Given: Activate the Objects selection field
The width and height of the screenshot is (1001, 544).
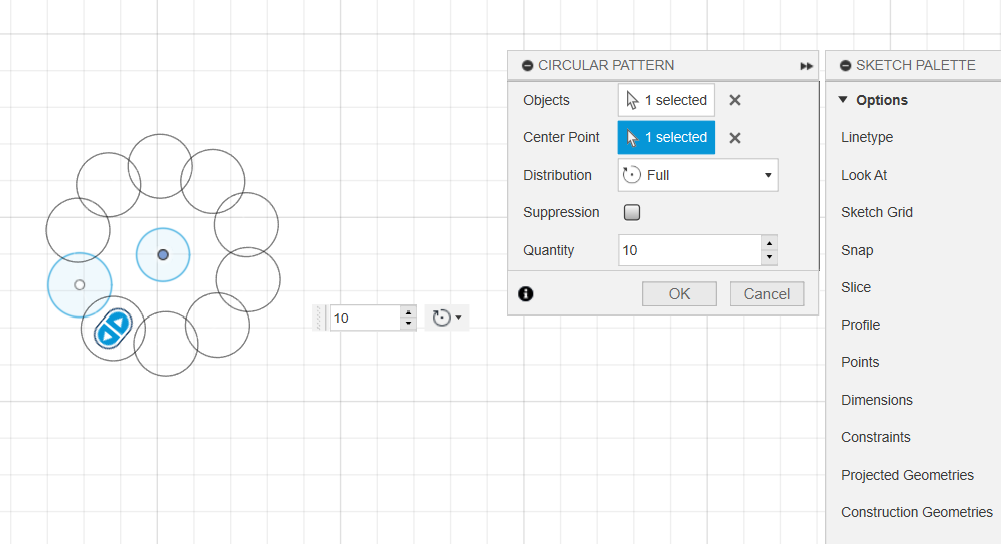Looking at the screenshot, I should coord(666,100).
